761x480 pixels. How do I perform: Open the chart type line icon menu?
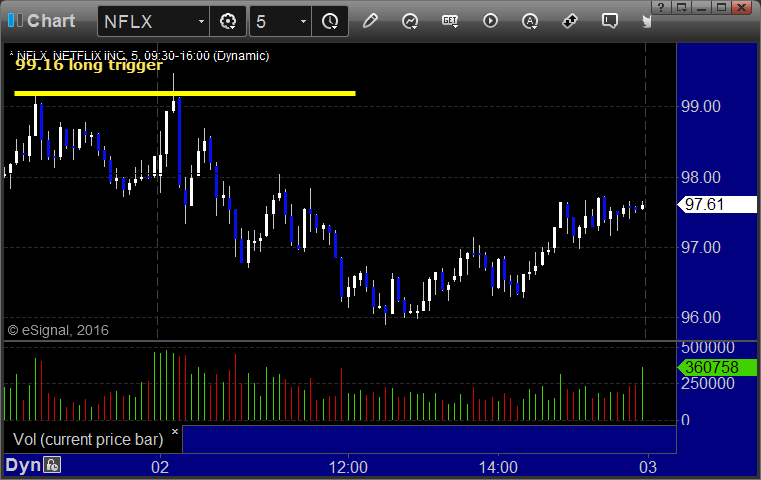410,21
